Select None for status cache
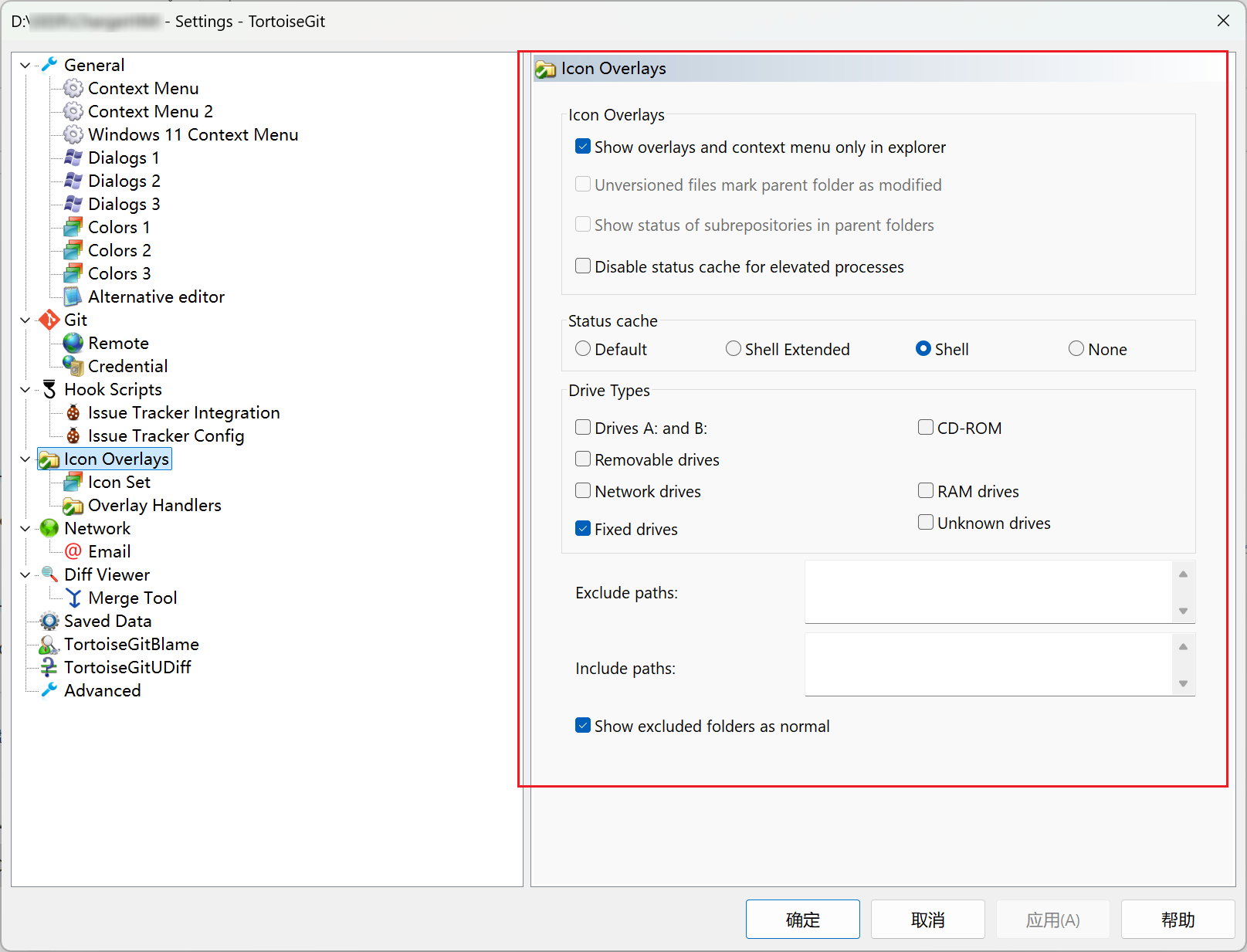The image size is (1247, 952). (1076, 349)
